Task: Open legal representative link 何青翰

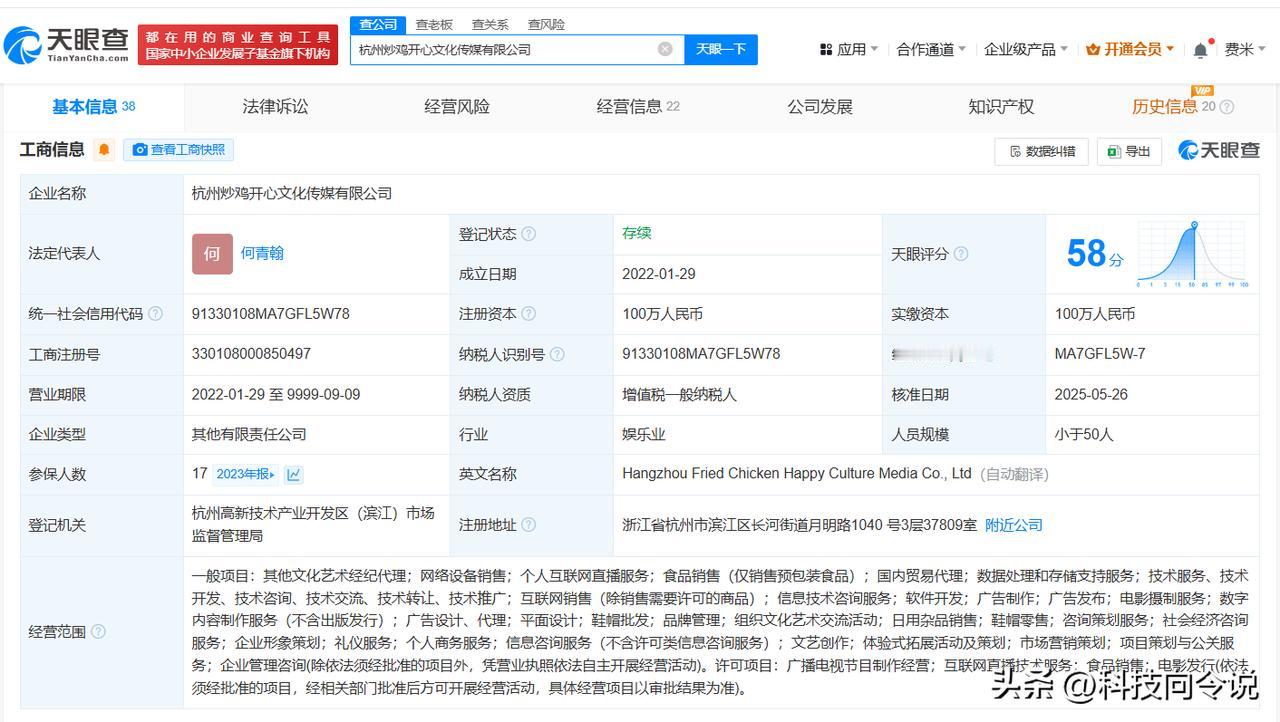Action: [x=262, y=254]
